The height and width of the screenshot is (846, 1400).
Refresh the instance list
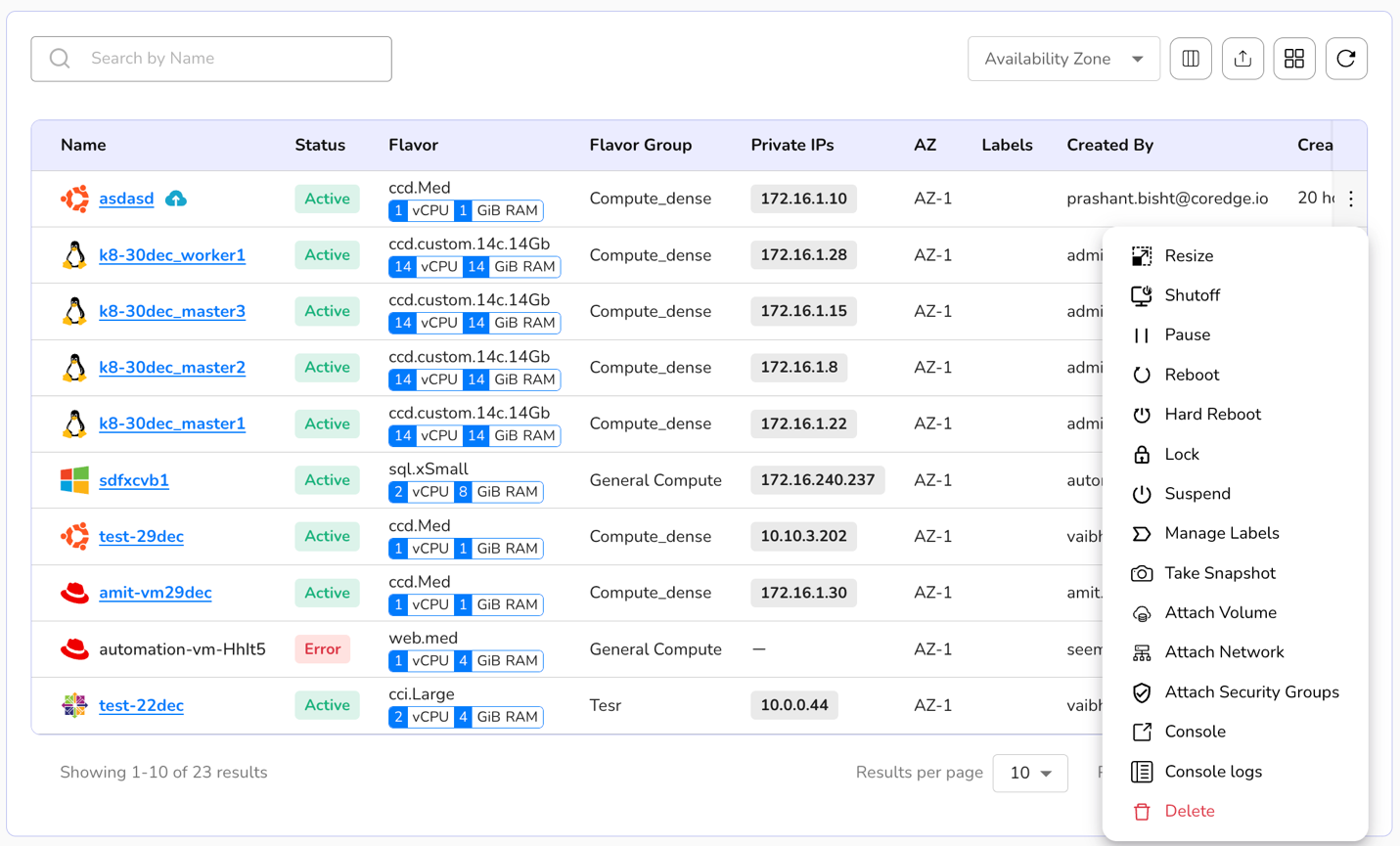point(1346,59)
